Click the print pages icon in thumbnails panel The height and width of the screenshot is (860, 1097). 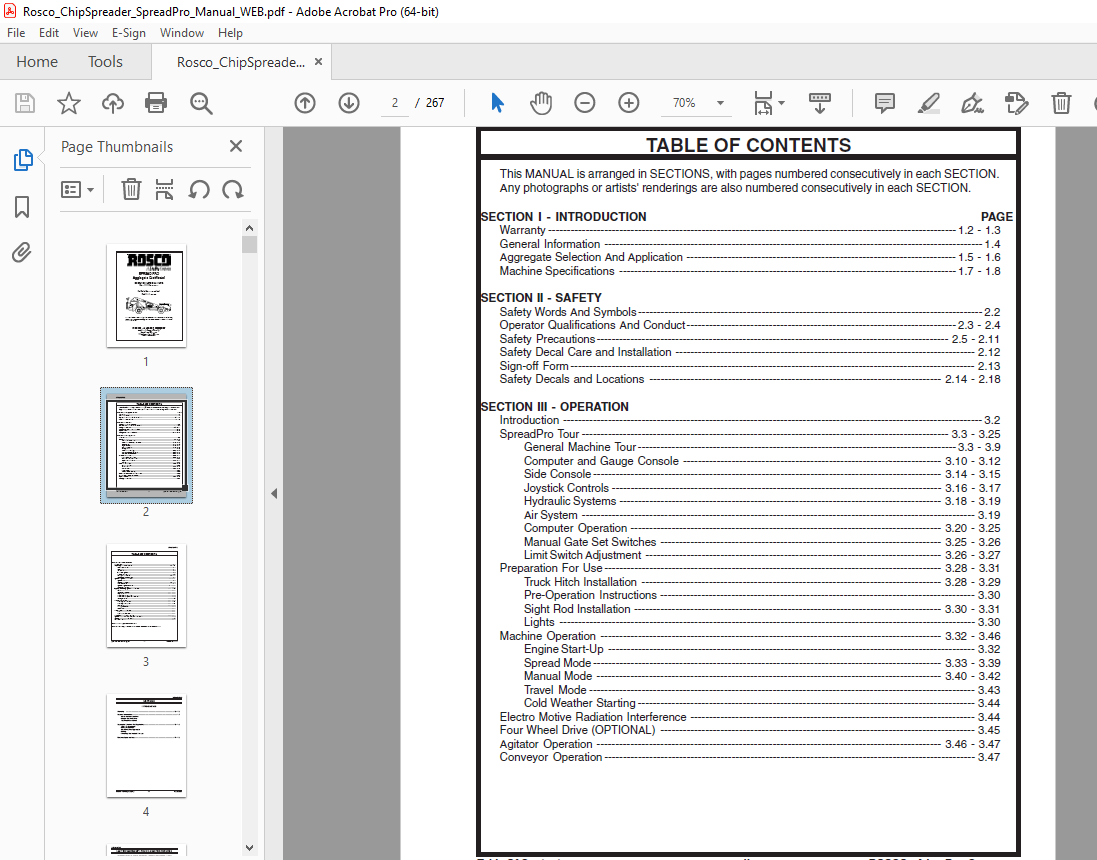pos(164,190)
